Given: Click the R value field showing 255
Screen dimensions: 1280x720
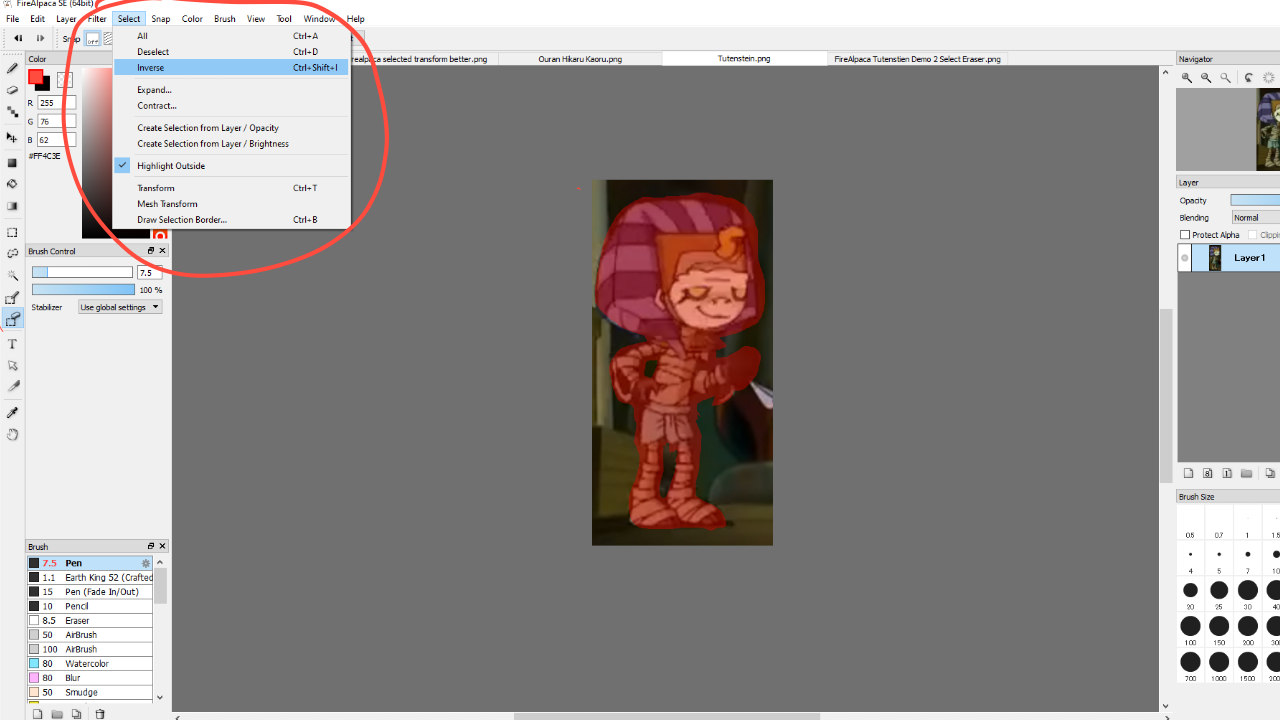Looking at the screenshot, I should click(x=57, y=103).
